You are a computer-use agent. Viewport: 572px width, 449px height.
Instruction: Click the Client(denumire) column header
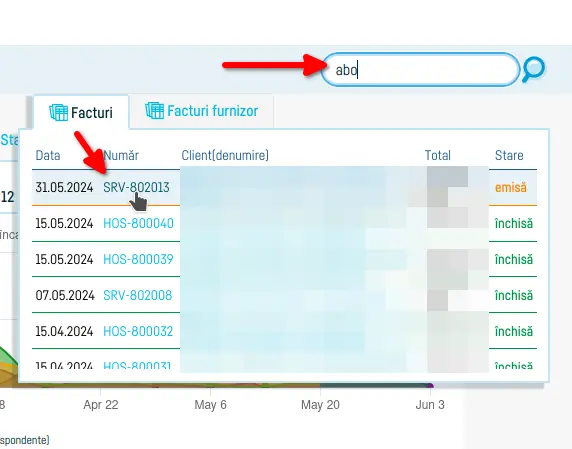[x=225, y=155]
